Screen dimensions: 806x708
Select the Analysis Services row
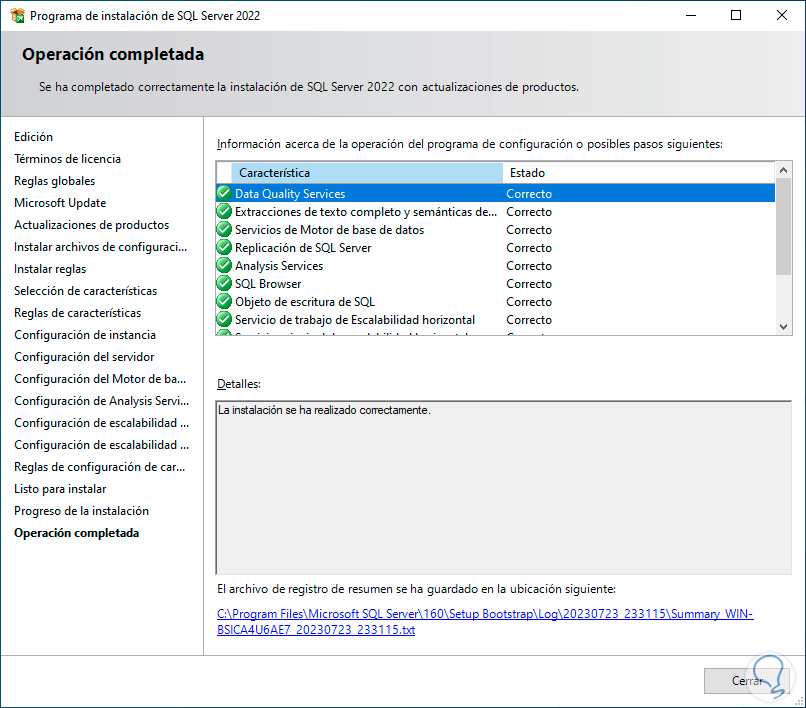pyautogui.click(x=496, y=265)
